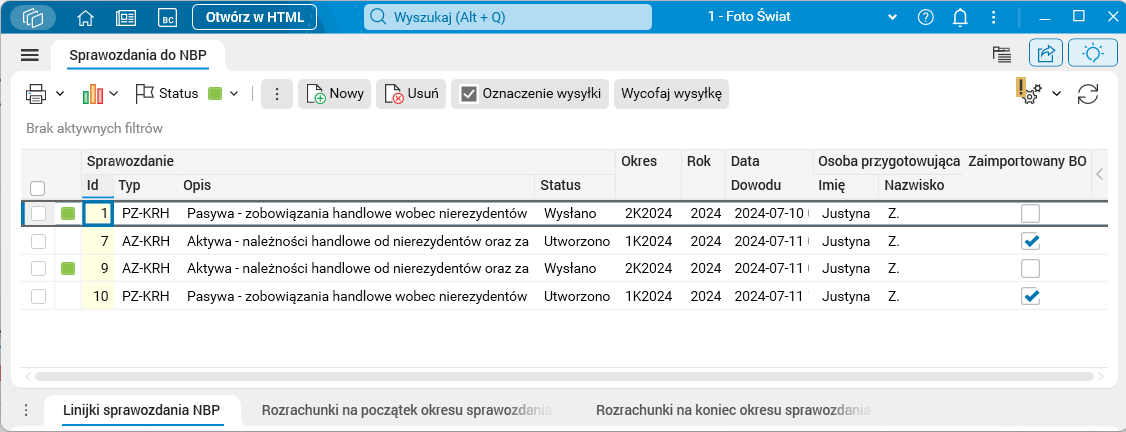Screen dimensions: 1126x432
Task: Toggle Zaimportowany BO checkbox for Id 7
Action: (x=1030, y=241)
